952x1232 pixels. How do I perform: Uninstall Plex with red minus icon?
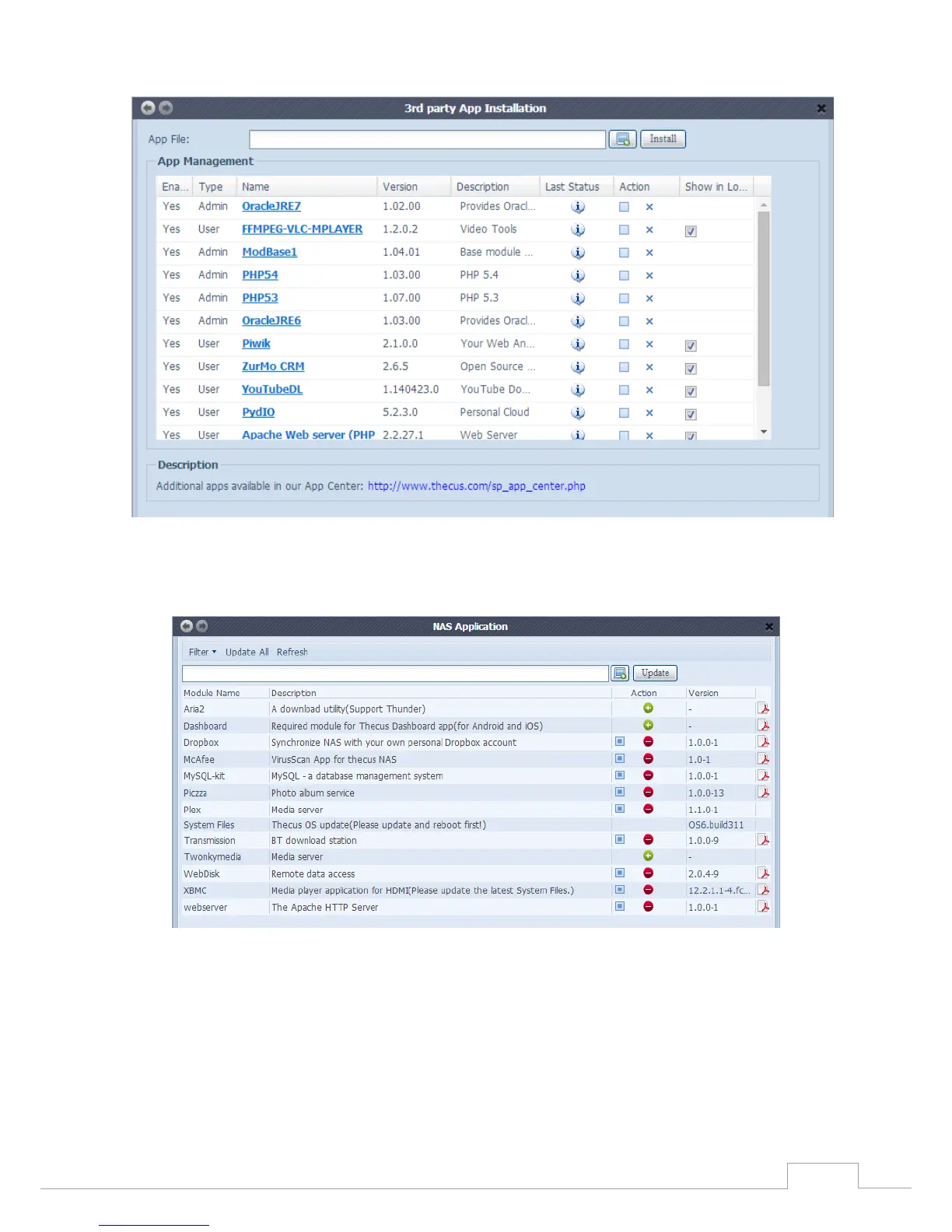[648, 809]
